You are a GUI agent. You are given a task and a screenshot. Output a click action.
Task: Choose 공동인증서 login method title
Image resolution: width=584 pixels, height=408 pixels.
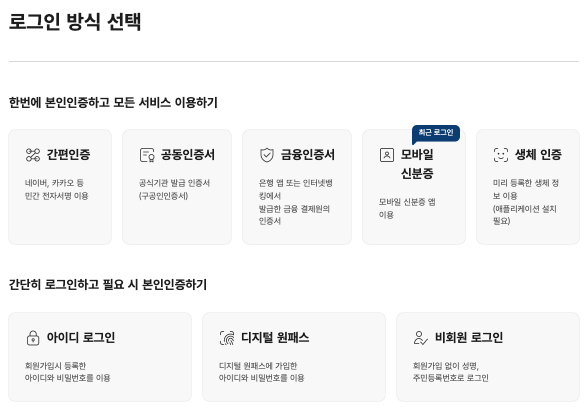188,155
